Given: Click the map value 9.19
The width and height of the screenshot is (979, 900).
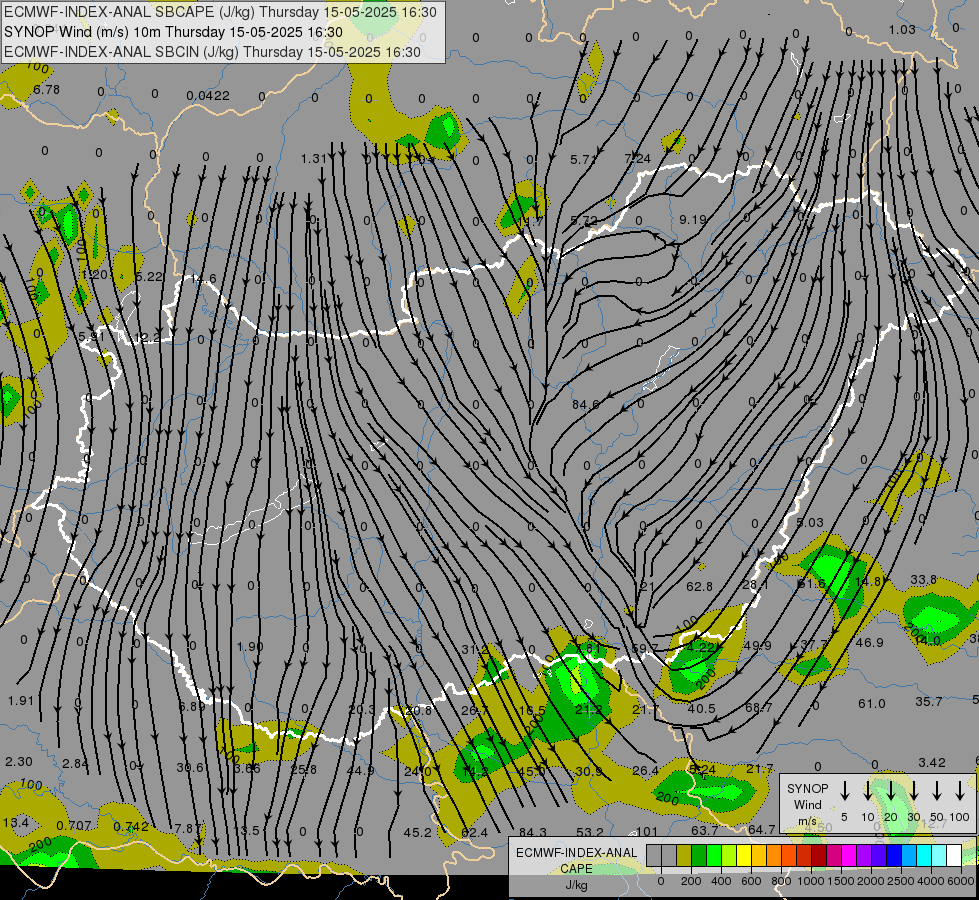Looking at the screenshot, I should tap(693, 219).
